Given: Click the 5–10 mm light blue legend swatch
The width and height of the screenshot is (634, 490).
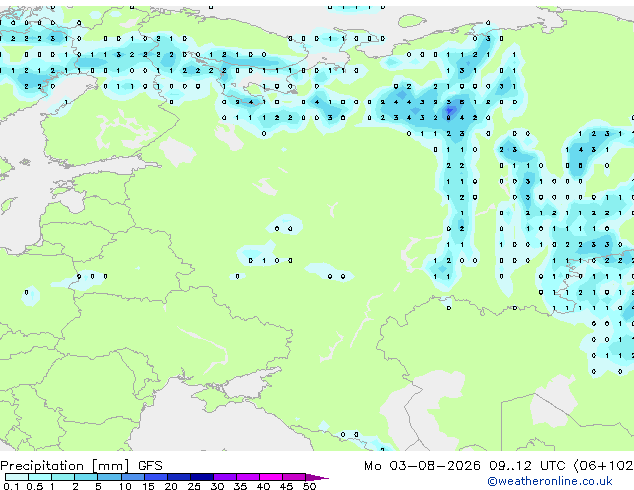Looking at the screenshot, I should click(x=109, y=477).
